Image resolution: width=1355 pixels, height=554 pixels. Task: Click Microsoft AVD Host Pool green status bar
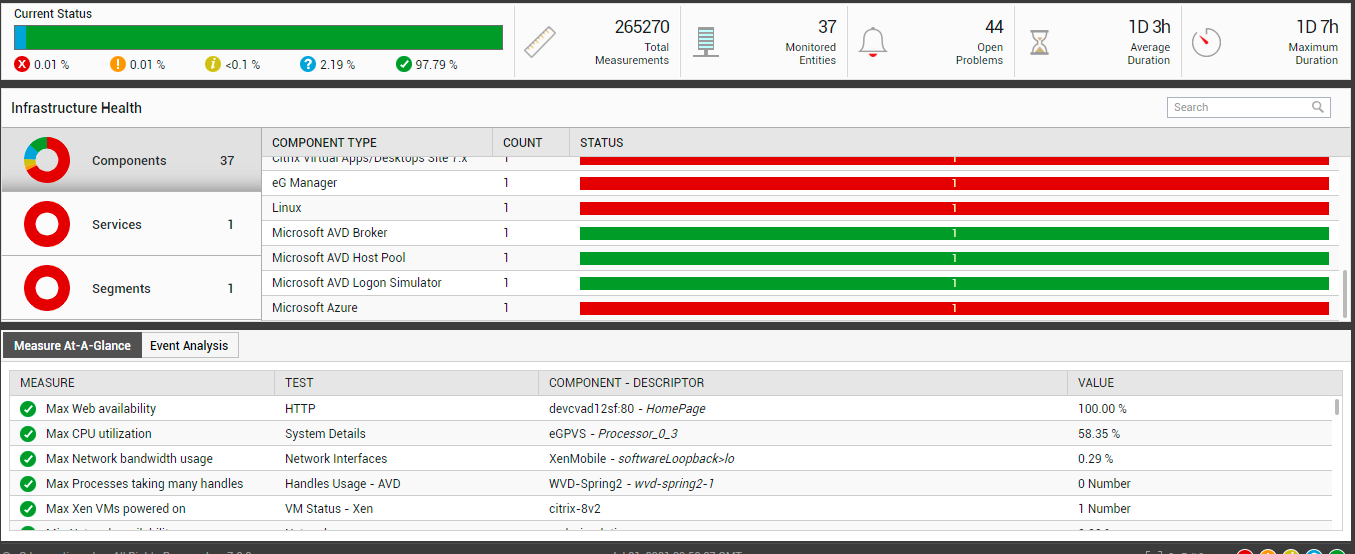(x=954, y=258)
